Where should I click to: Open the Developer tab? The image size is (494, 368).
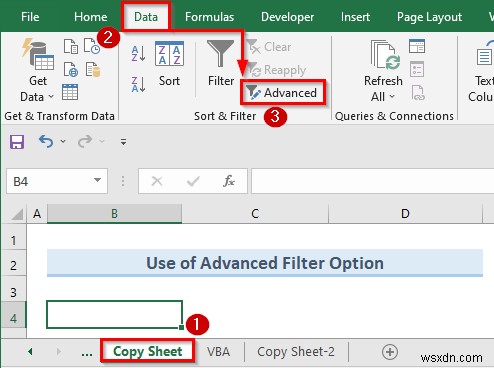click(x=287, y=17)
